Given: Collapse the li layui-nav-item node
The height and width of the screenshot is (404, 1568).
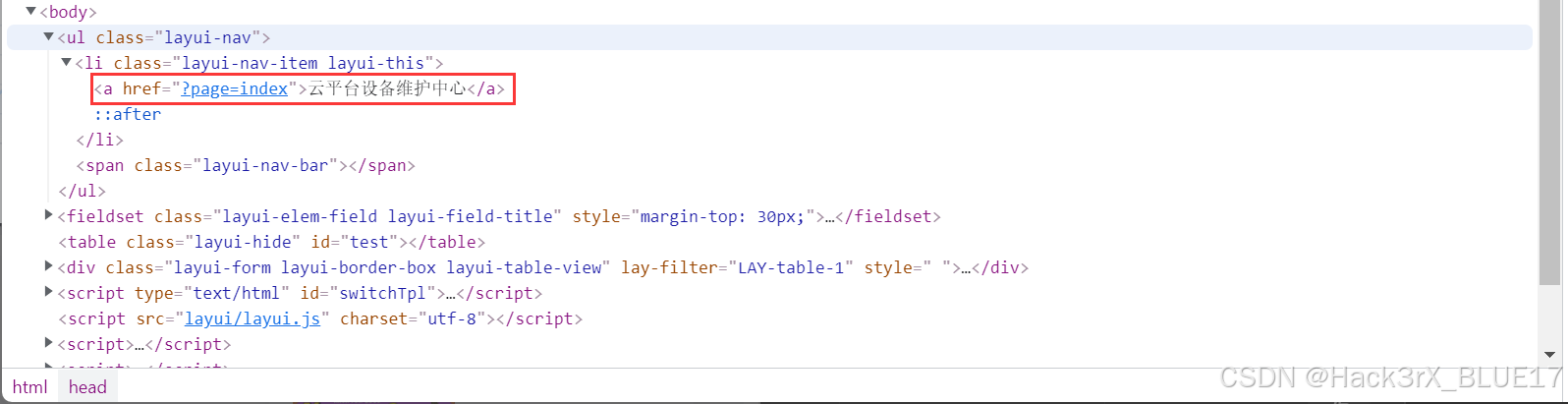Looking at the screenshot, I should pos(67,63).
